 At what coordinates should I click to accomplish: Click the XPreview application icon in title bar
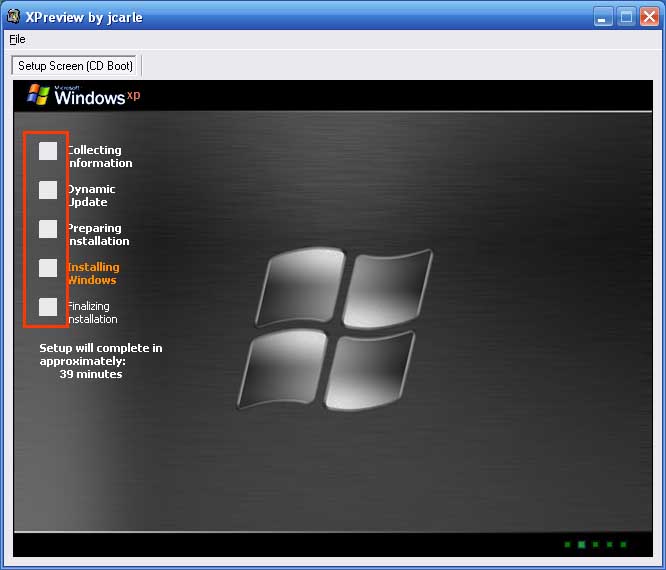pyautogui.click(x=13, y=17)
